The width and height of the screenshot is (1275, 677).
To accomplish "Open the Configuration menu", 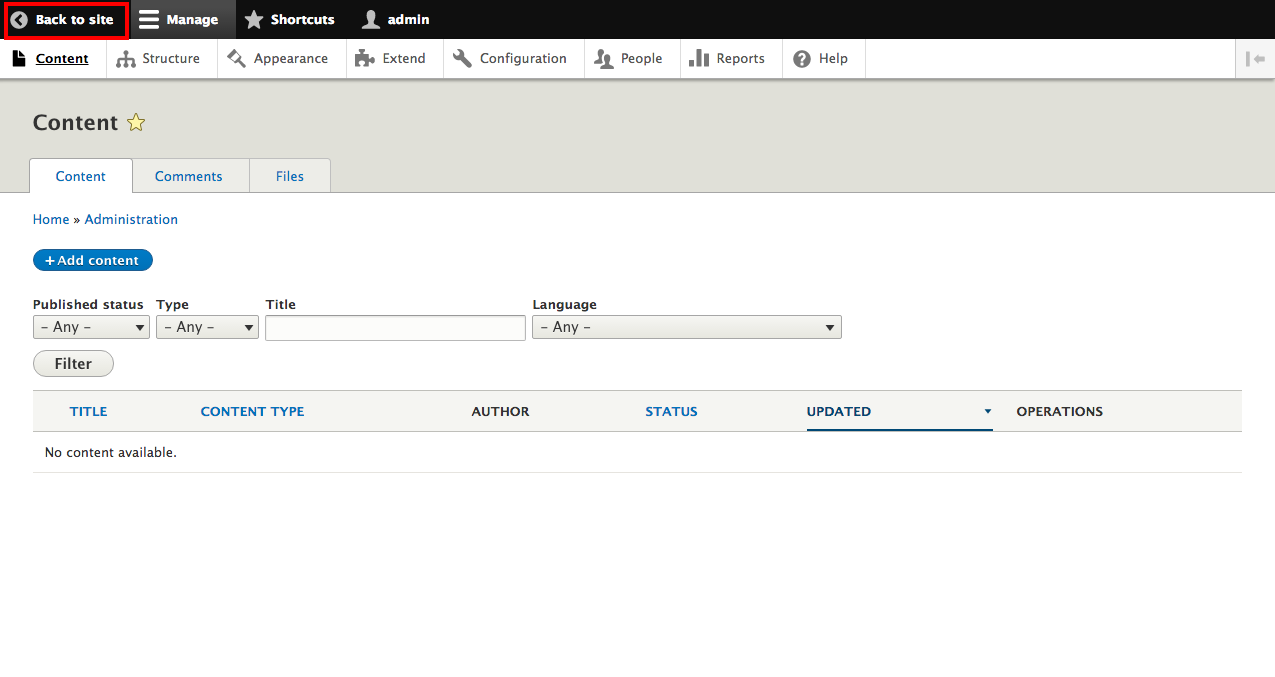I will click(514, 59).
